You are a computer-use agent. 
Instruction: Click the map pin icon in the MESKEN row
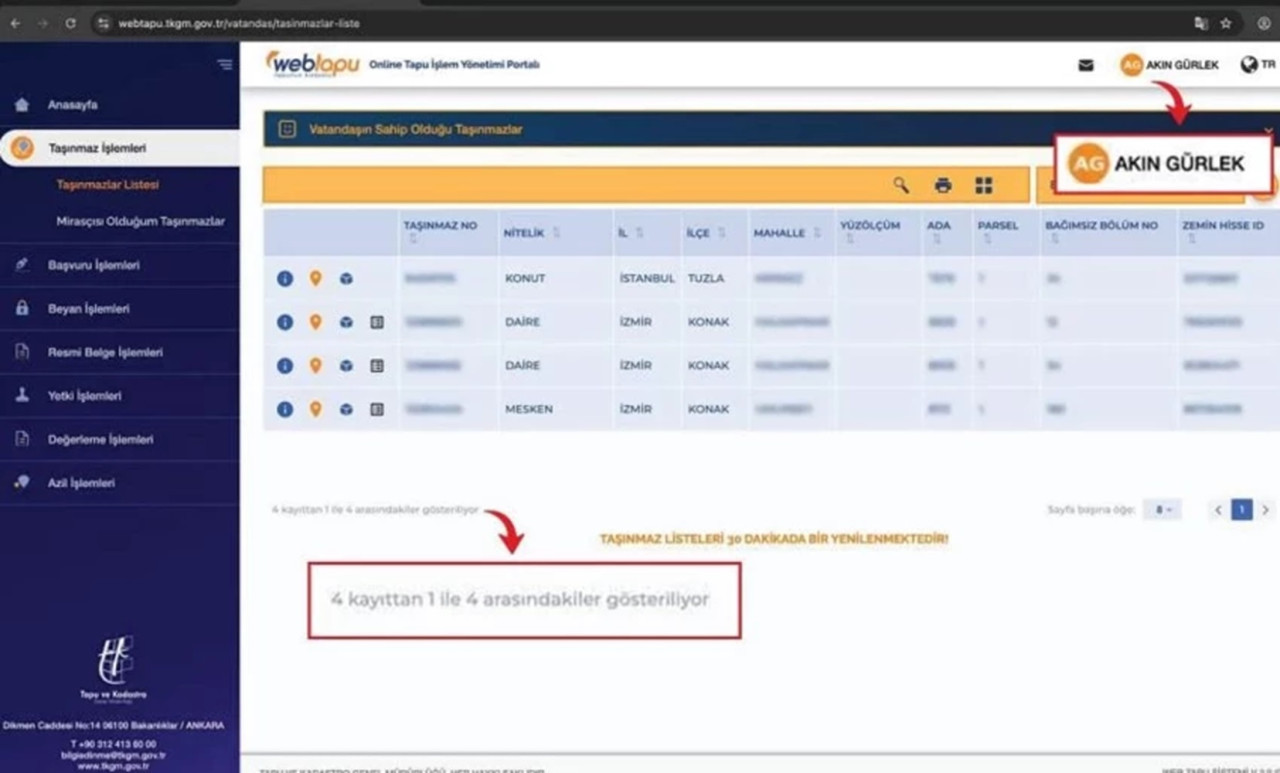(316, 409)
